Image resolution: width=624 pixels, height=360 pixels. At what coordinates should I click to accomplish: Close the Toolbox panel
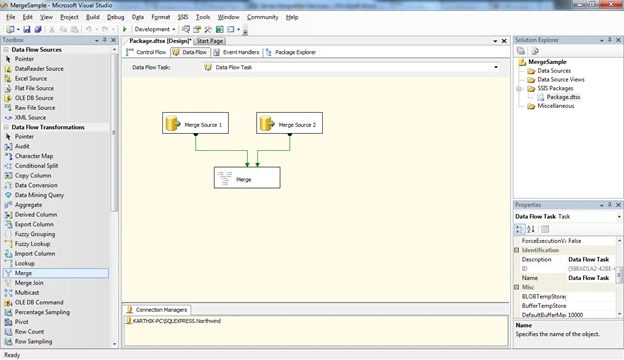pyautogui.click(x=113, y=40)
